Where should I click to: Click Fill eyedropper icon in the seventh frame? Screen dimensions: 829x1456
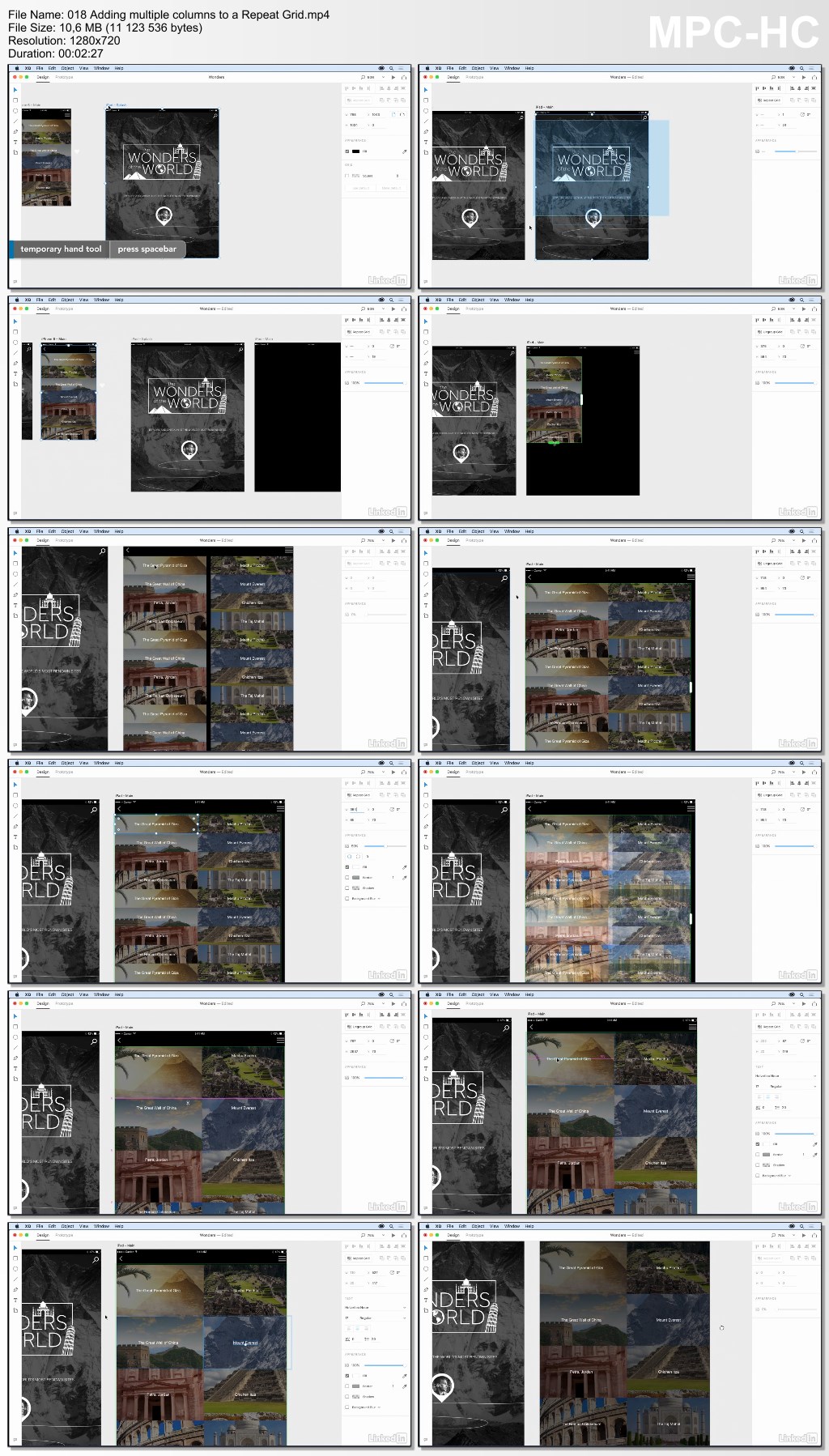coord(405,867)
